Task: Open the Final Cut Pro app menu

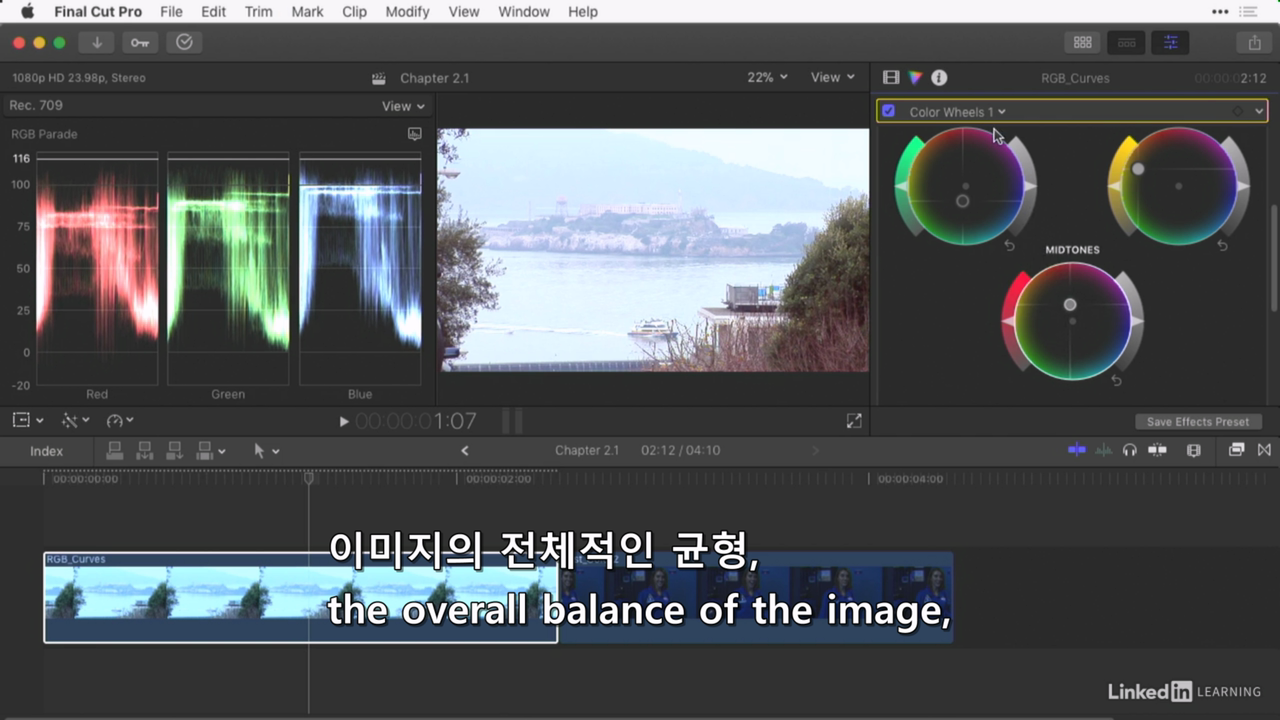Action: [x=98, y=12]
